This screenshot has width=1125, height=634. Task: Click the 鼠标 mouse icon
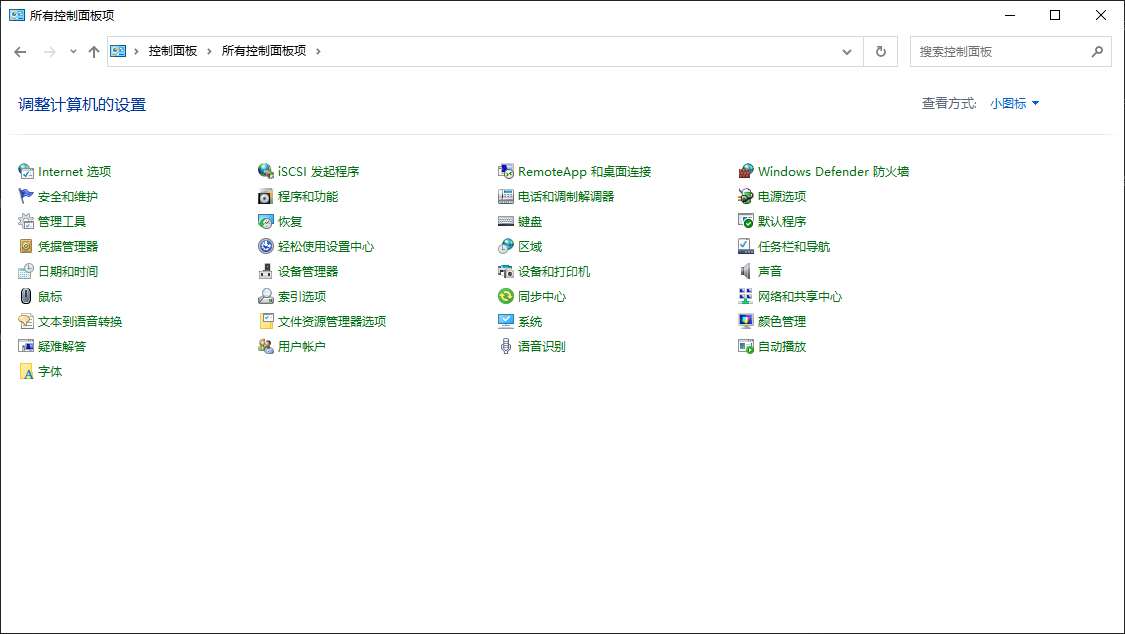(26, 297)
